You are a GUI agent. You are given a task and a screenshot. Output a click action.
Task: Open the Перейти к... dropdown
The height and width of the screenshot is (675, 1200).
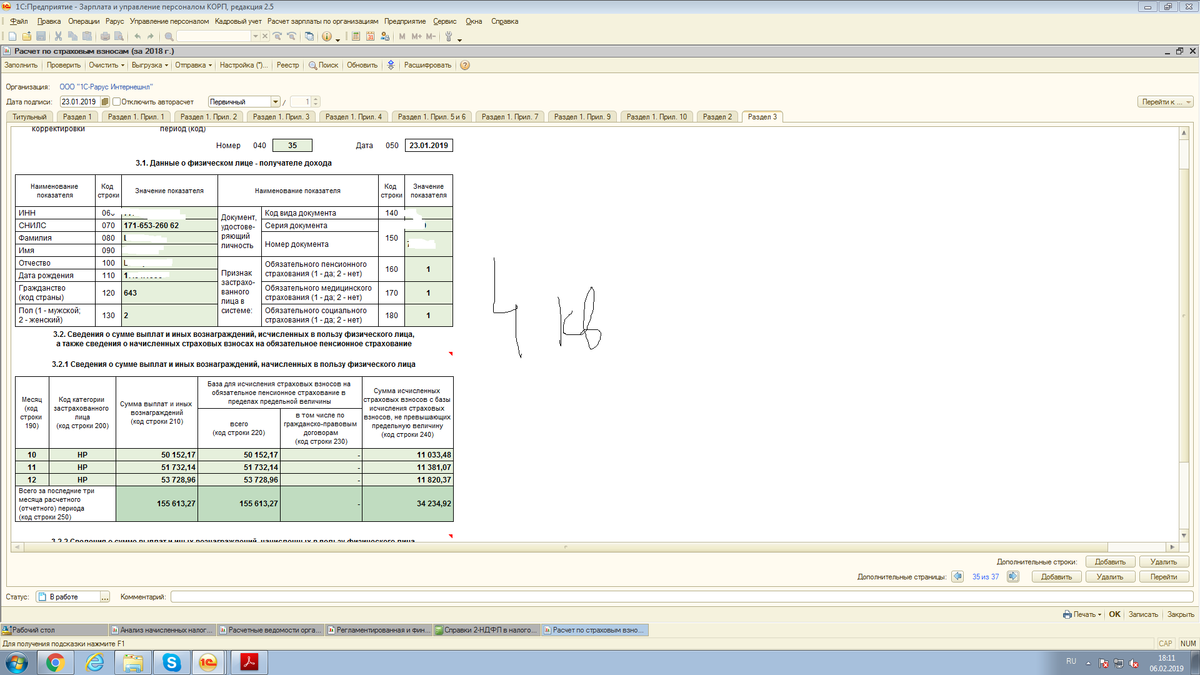tap(1166, 101)
